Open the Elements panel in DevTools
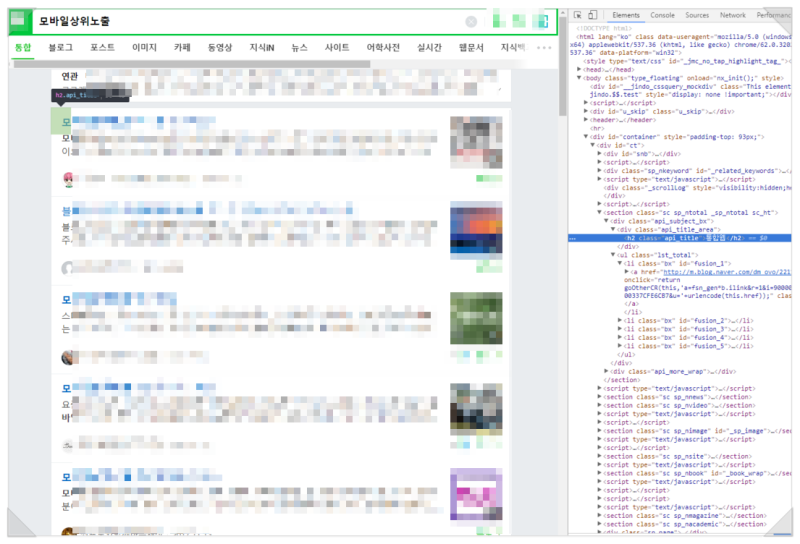 point(626,15)
